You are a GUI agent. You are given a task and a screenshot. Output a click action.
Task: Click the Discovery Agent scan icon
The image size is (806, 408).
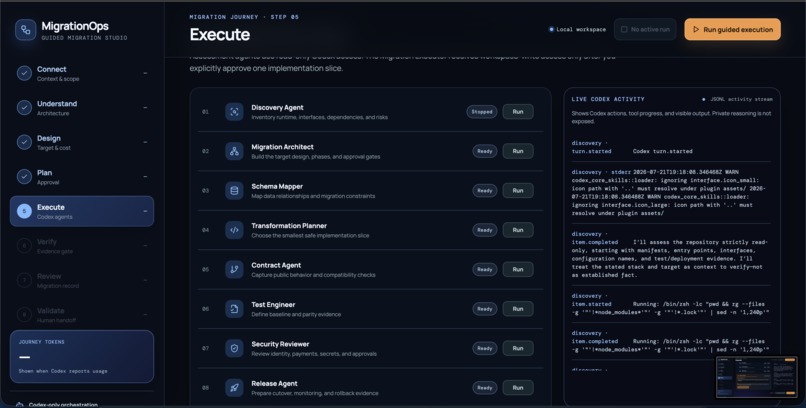(234, 112)
